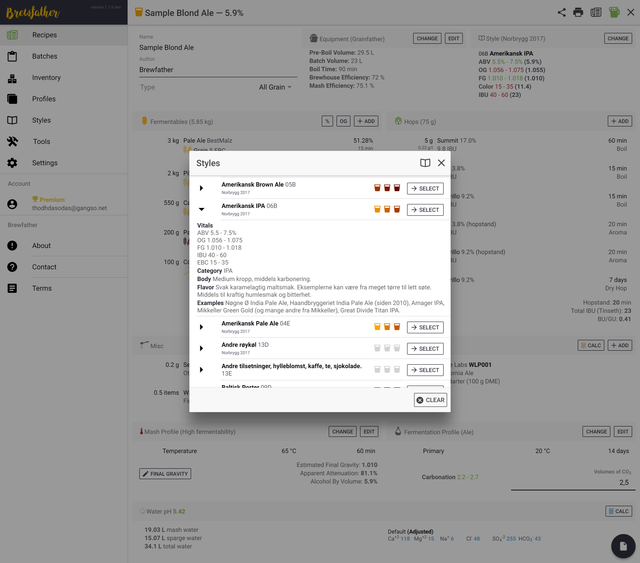Viewport: 640px width, 563px height.
Task: Expand the Amerikansk Brown Ale row
Action: pyautogui.click(x=201, y=188)
